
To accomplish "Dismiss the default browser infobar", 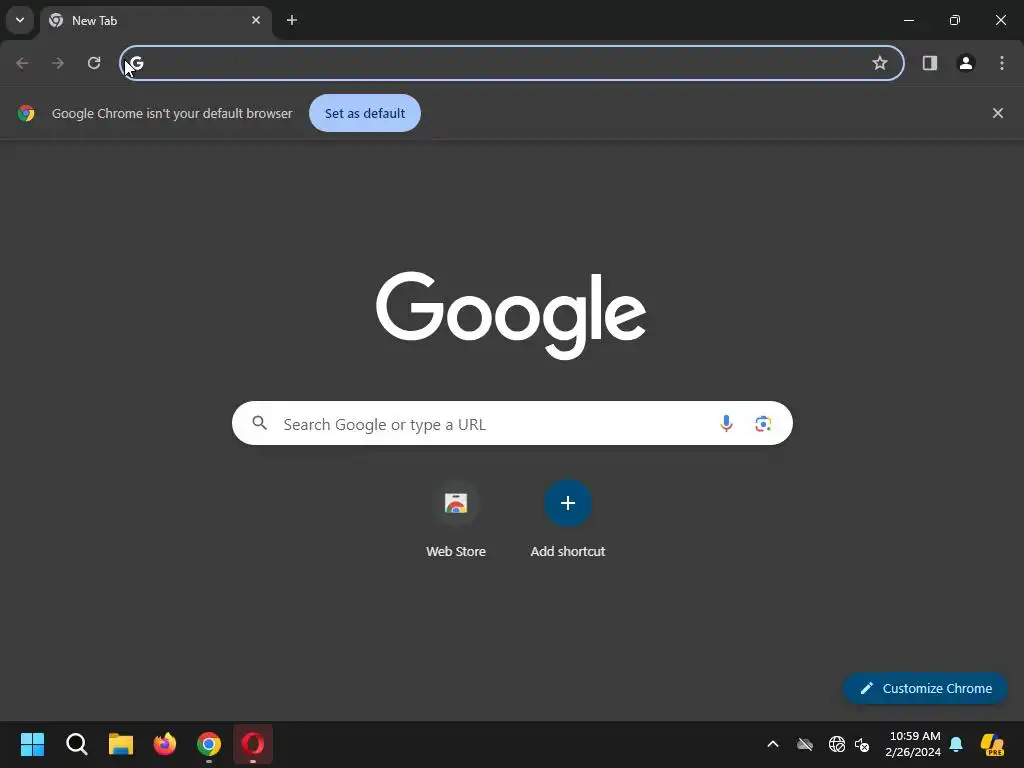I will (998, 113).
